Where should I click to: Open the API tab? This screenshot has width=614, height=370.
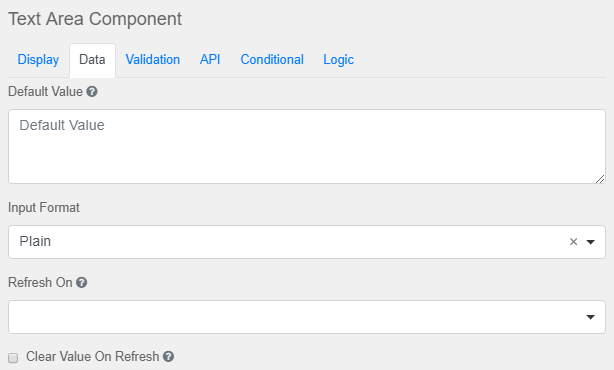pos(210,60)
